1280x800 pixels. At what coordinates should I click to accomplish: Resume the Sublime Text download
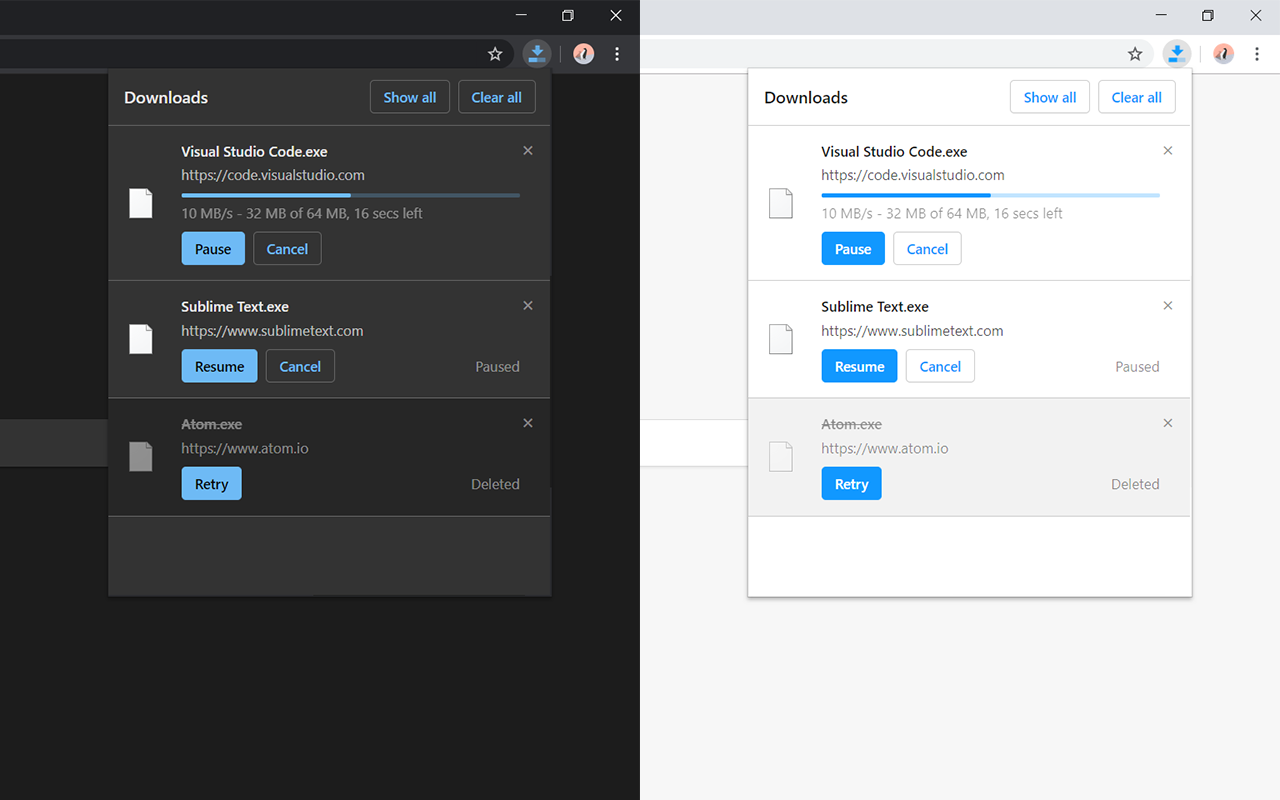pyautogui.click(x=219, y=366)
